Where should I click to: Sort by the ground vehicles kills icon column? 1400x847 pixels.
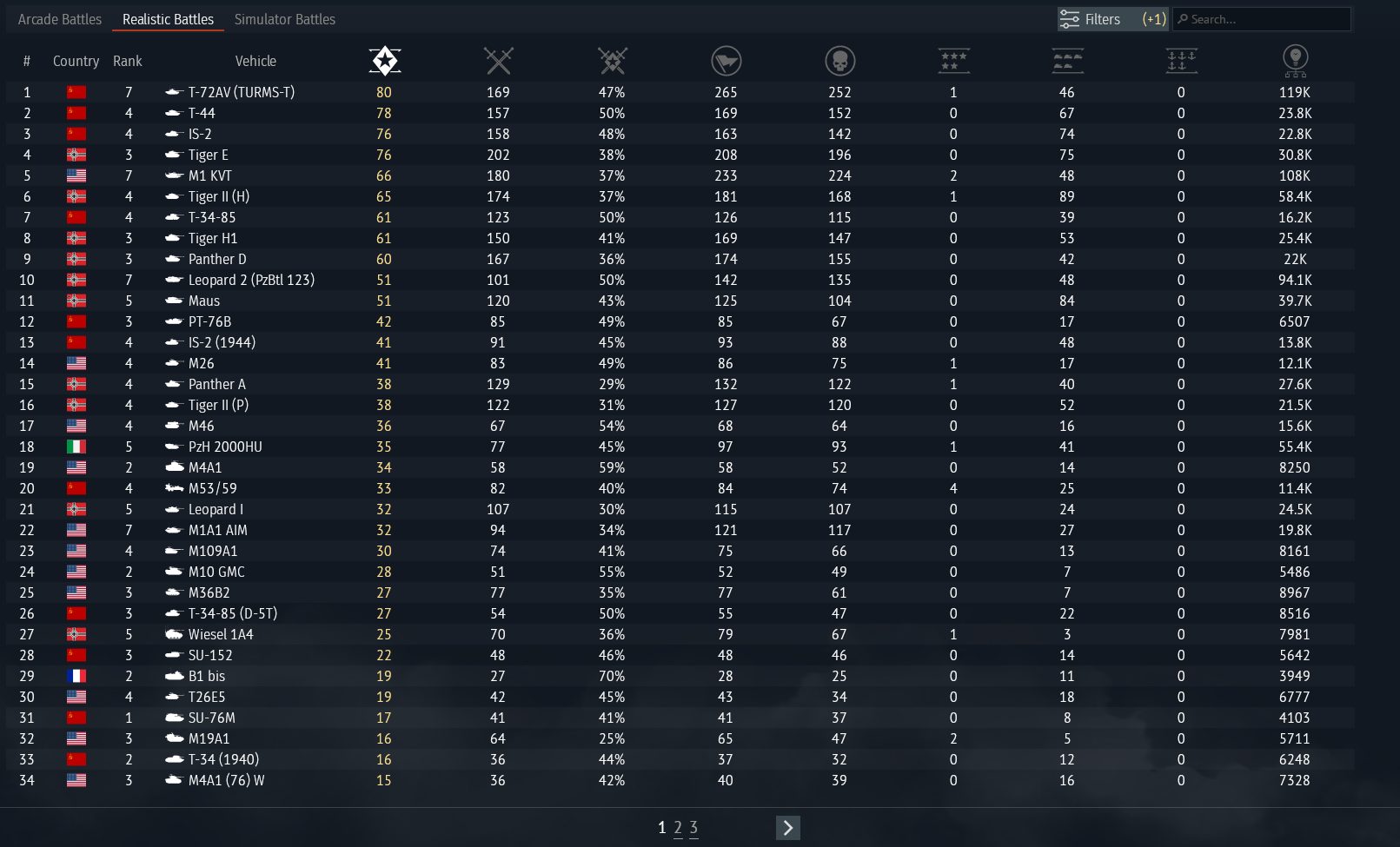1068,61
